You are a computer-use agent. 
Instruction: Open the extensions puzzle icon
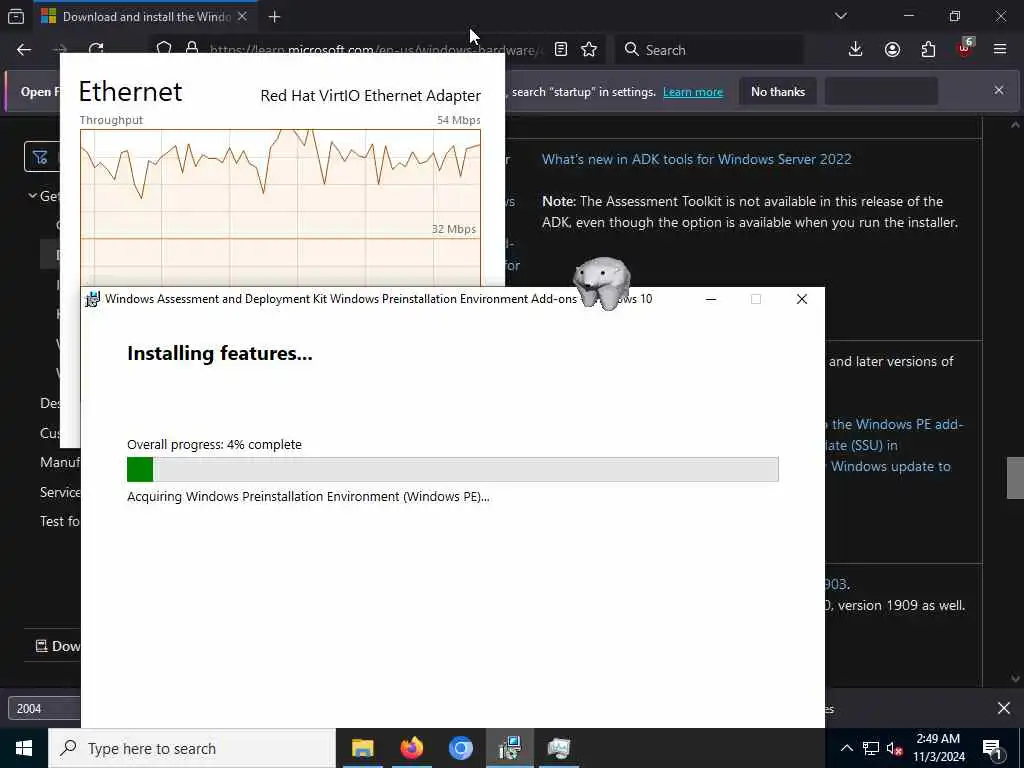tap(928, 50)
